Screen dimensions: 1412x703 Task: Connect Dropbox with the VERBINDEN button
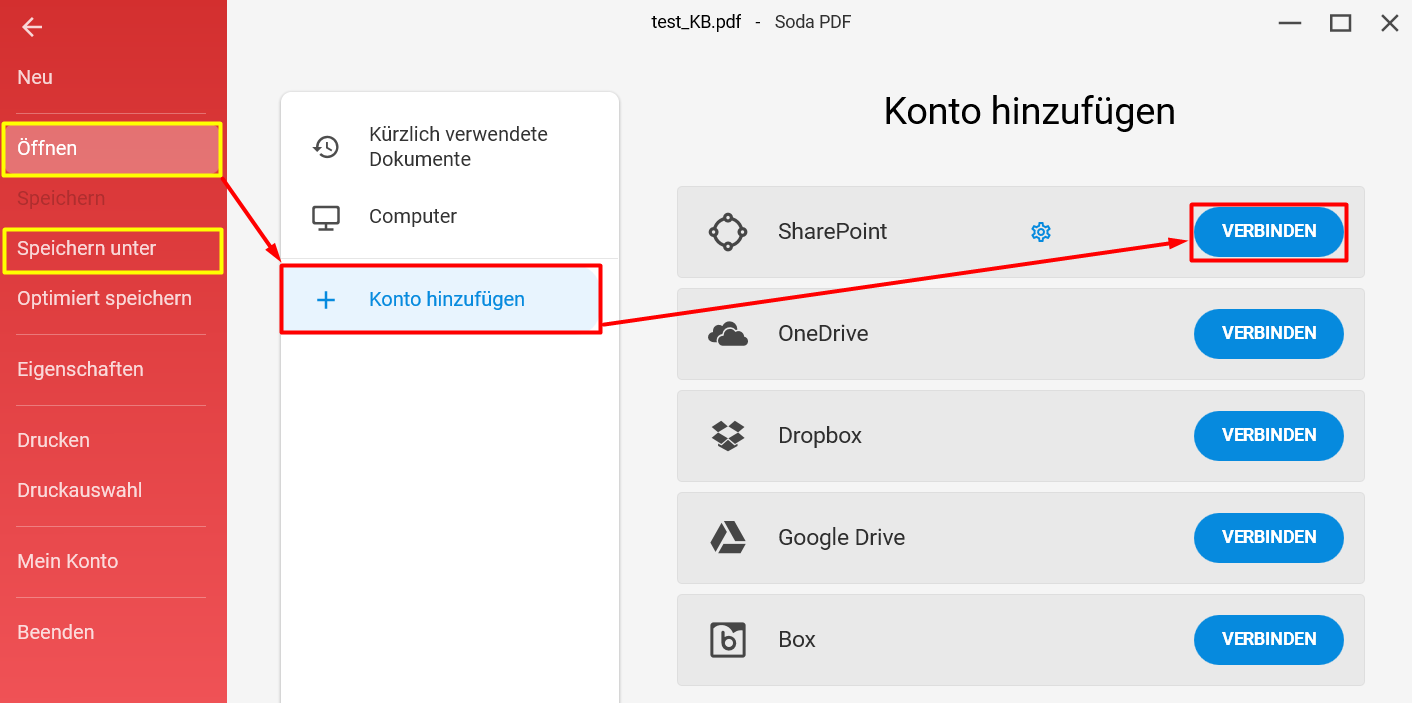pyautogui.click(x=1269, y=436)
